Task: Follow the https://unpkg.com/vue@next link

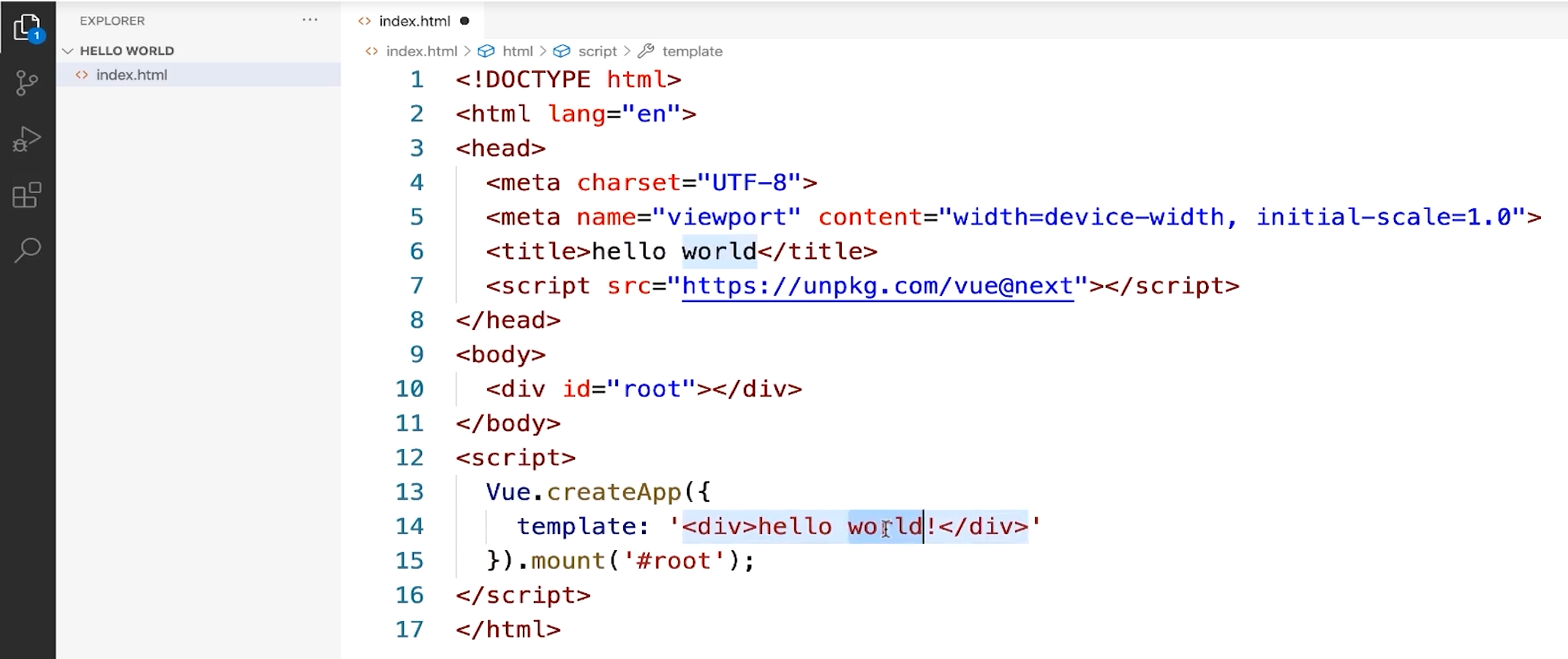Action: pyautogui.click(x=878, y=285)
